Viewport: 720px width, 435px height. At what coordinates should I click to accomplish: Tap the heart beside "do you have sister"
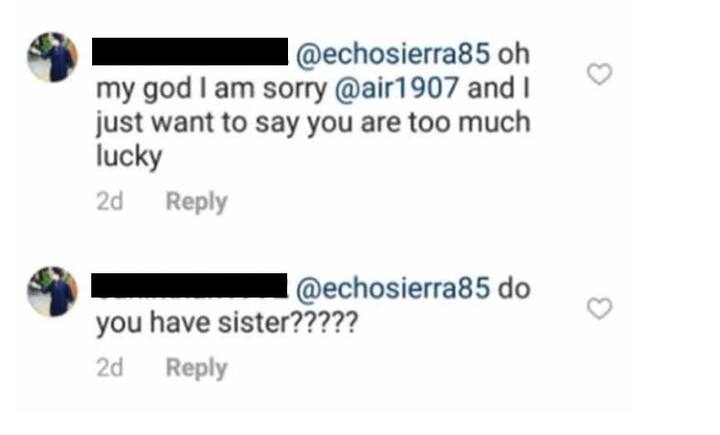point(599,309)
